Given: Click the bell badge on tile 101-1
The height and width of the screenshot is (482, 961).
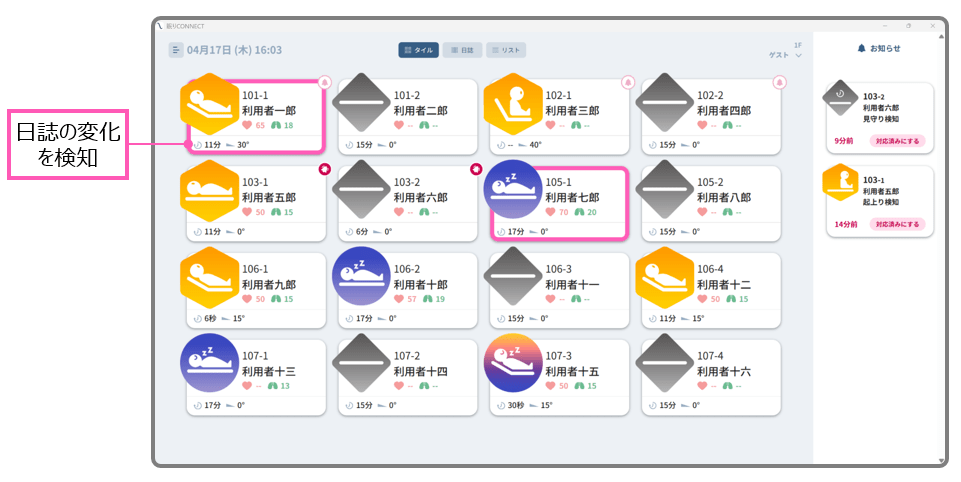Looking at the screenshot, I should pos(324,82).
